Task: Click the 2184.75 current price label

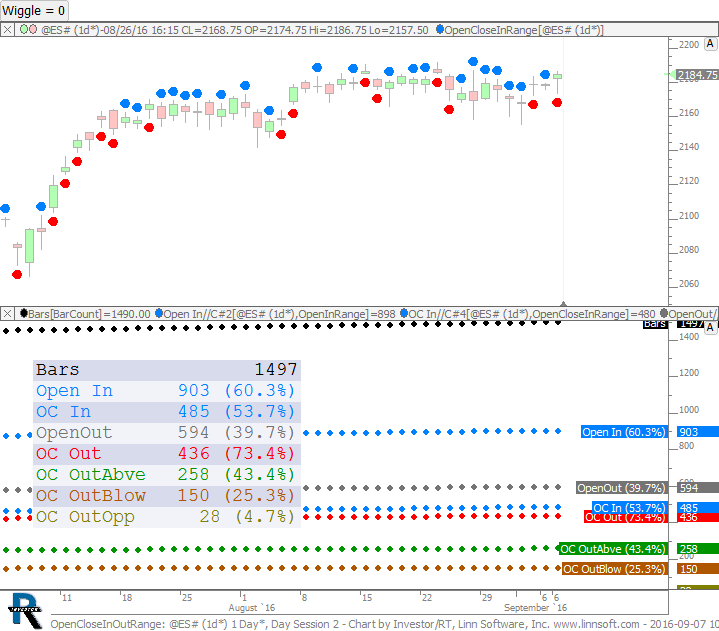Action: point(697,75)
